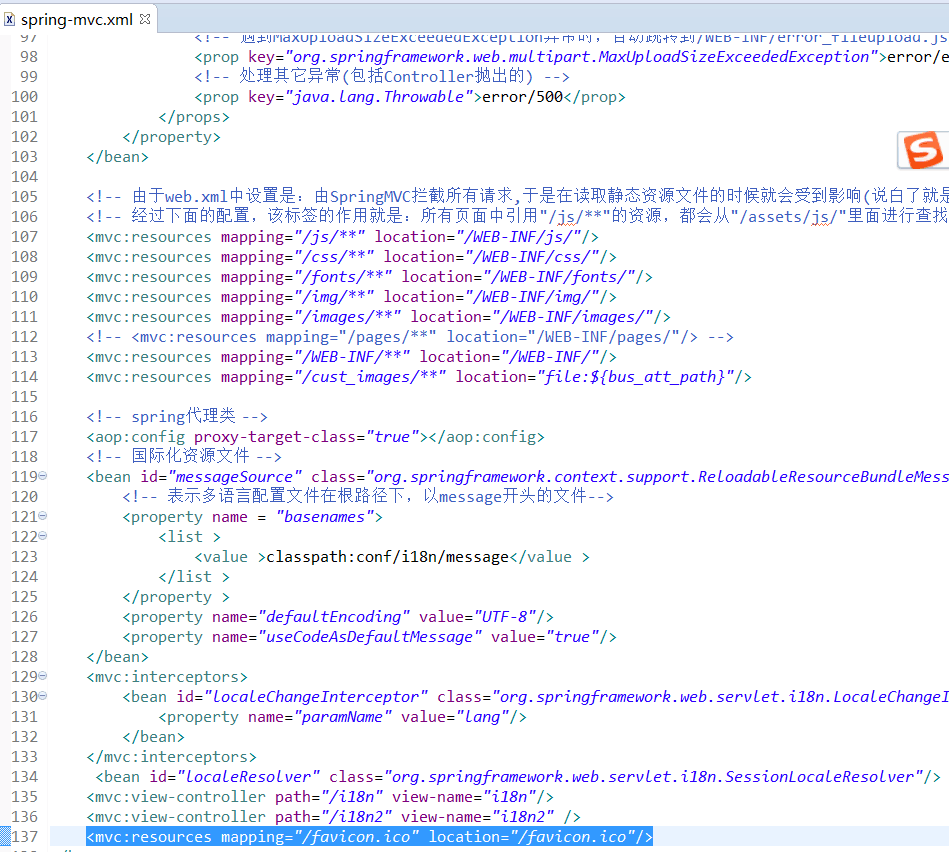Image resolution: width=949 pixels, height=852 pixels.
Task: Click the orange Sogou input method icon
Action: pos(922,151)
